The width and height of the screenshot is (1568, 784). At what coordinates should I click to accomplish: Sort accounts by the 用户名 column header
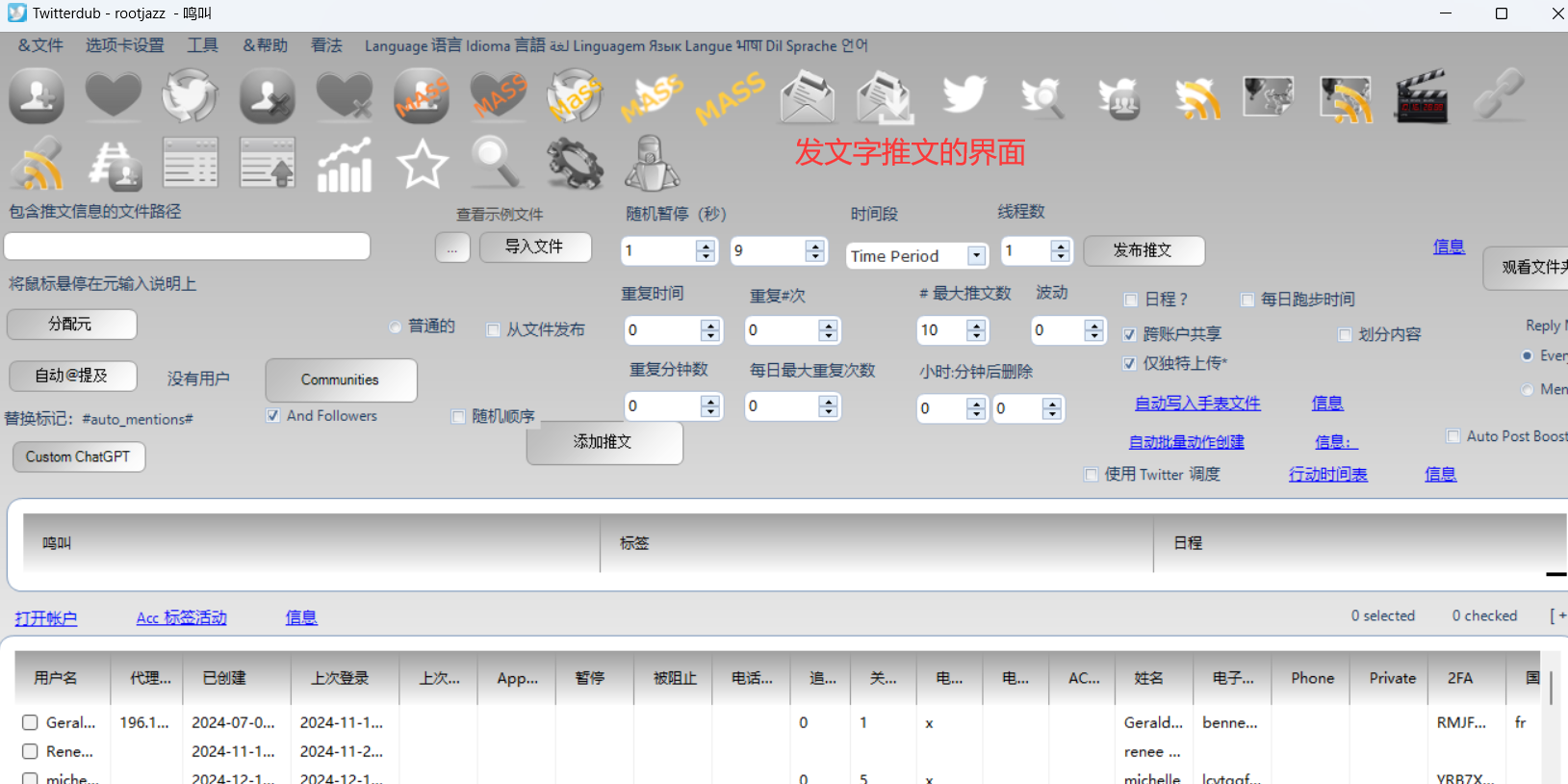click(57, 678)
